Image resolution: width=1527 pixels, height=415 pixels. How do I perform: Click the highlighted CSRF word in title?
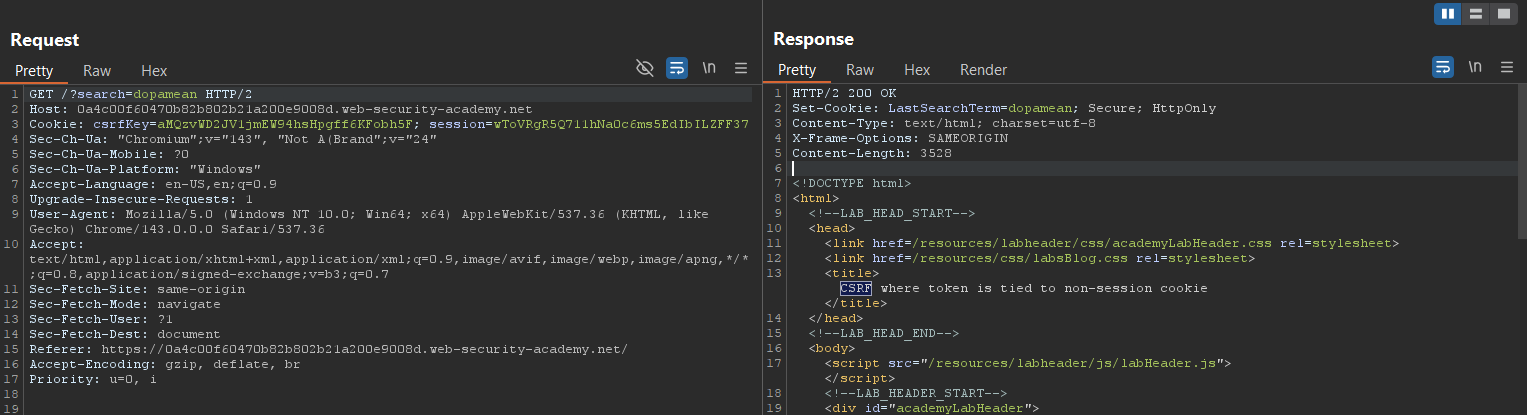click(x=856, y=288)
